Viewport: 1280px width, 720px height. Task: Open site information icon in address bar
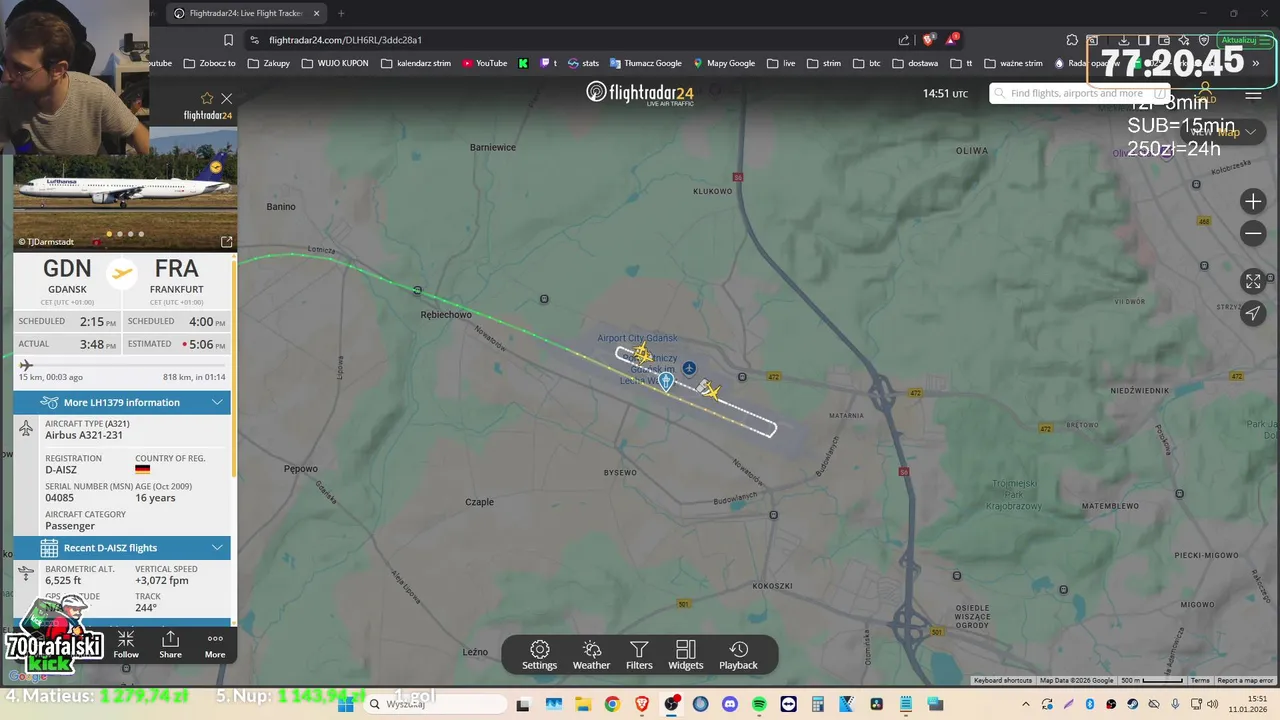tap(255, 40)
